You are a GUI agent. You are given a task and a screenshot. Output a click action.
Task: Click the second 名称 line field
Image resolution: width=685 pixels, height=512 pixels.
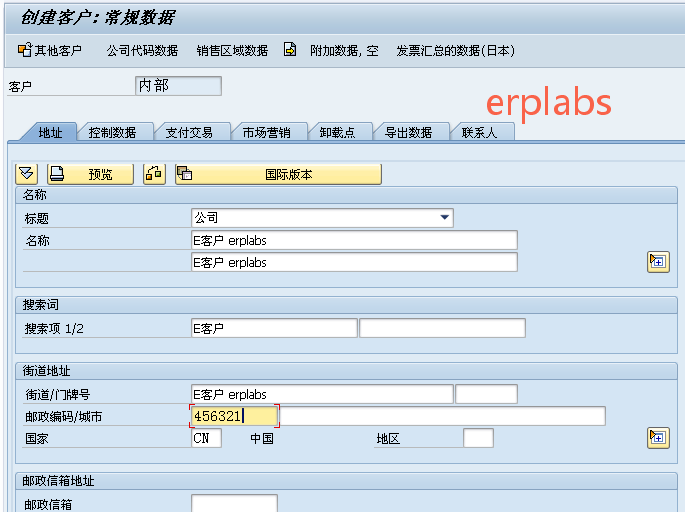point(354,262)
